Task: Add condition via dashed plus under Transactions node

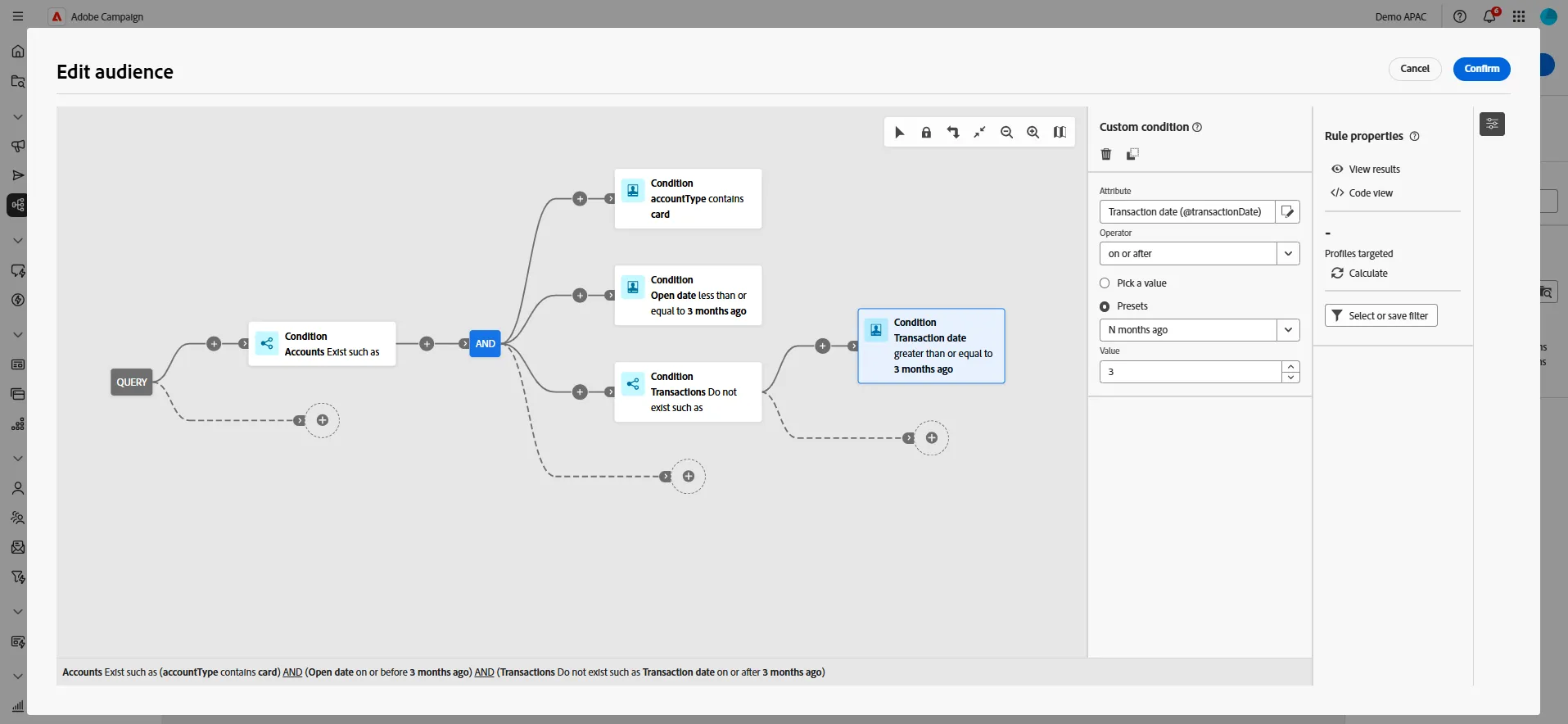Action: pyautogui.click(x=932, y=438)
